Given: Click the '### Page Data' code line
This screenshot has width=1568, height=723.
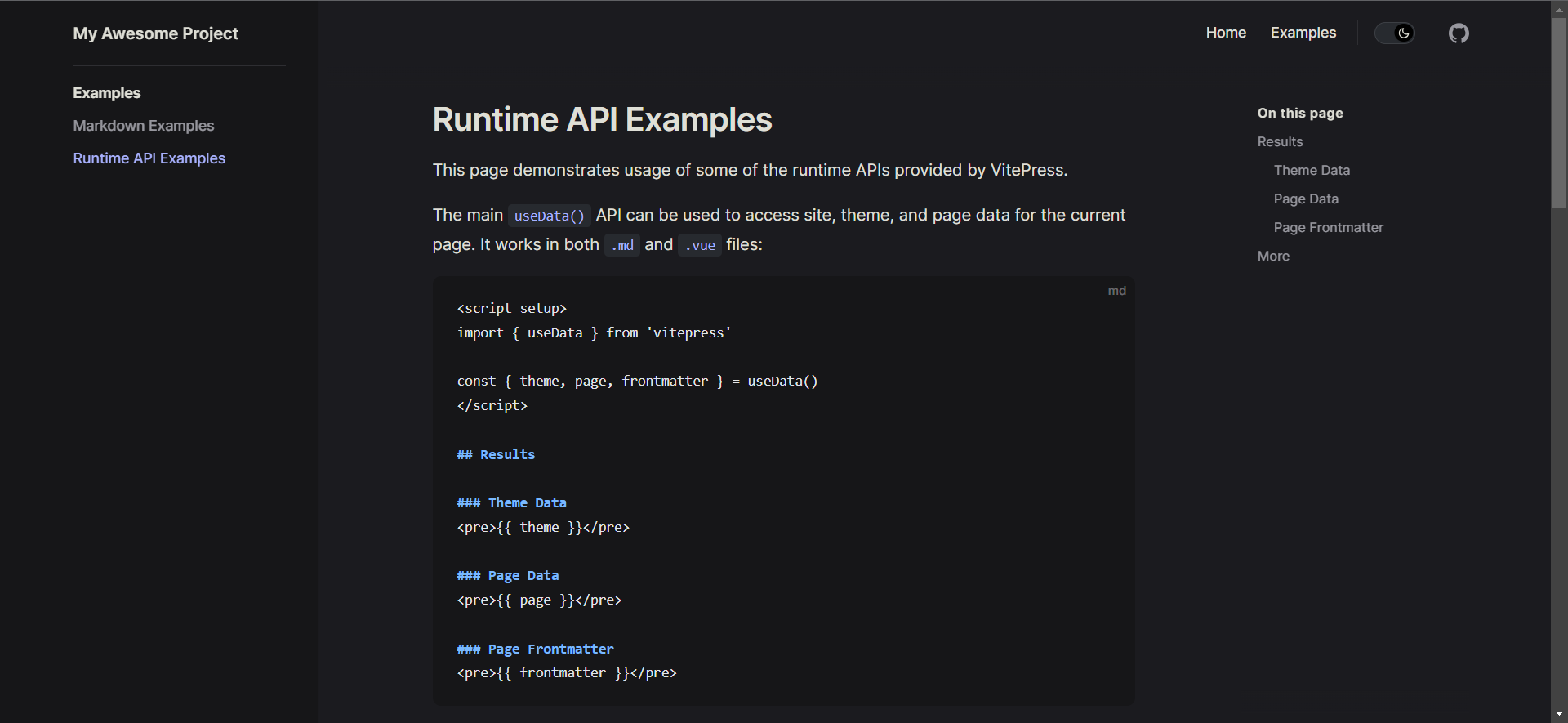Looking at the screenshot, I should [x=508, y=576].
